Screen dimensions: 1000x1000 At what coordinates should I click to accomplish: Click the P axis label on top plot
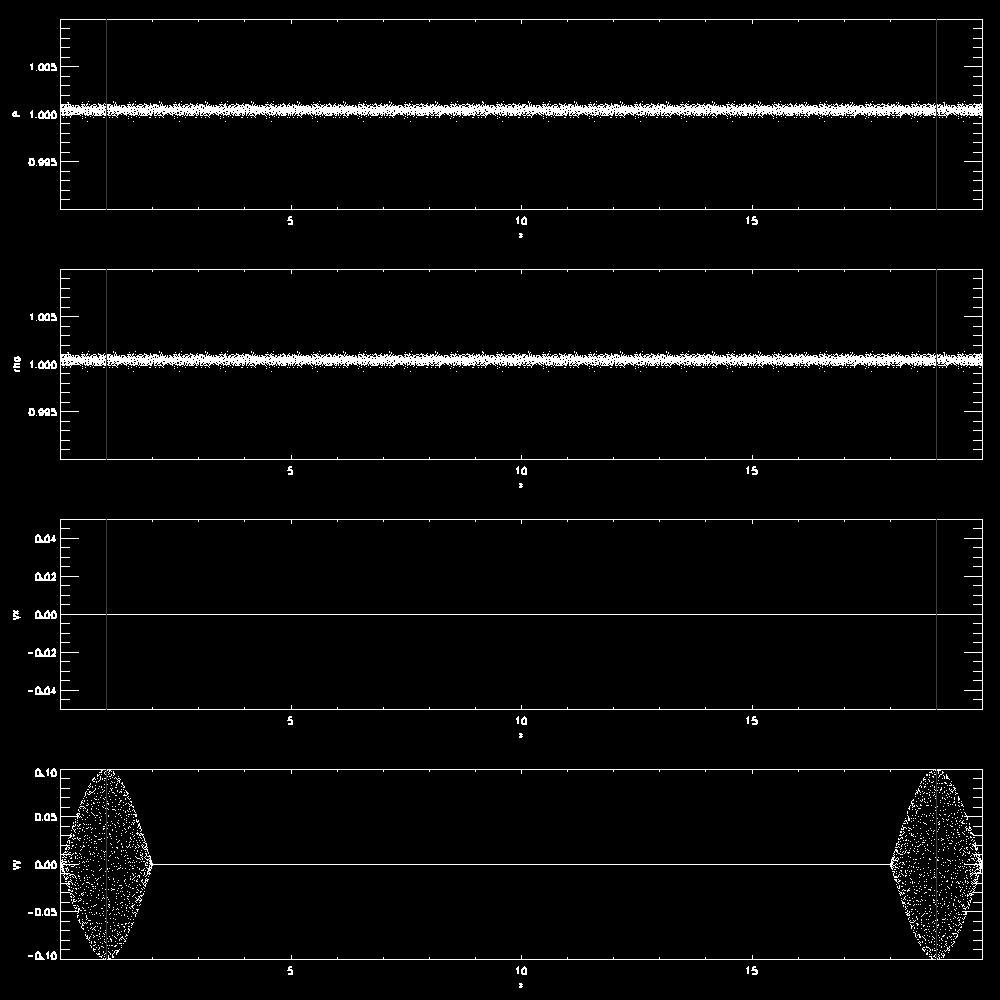tap(15, 114)
